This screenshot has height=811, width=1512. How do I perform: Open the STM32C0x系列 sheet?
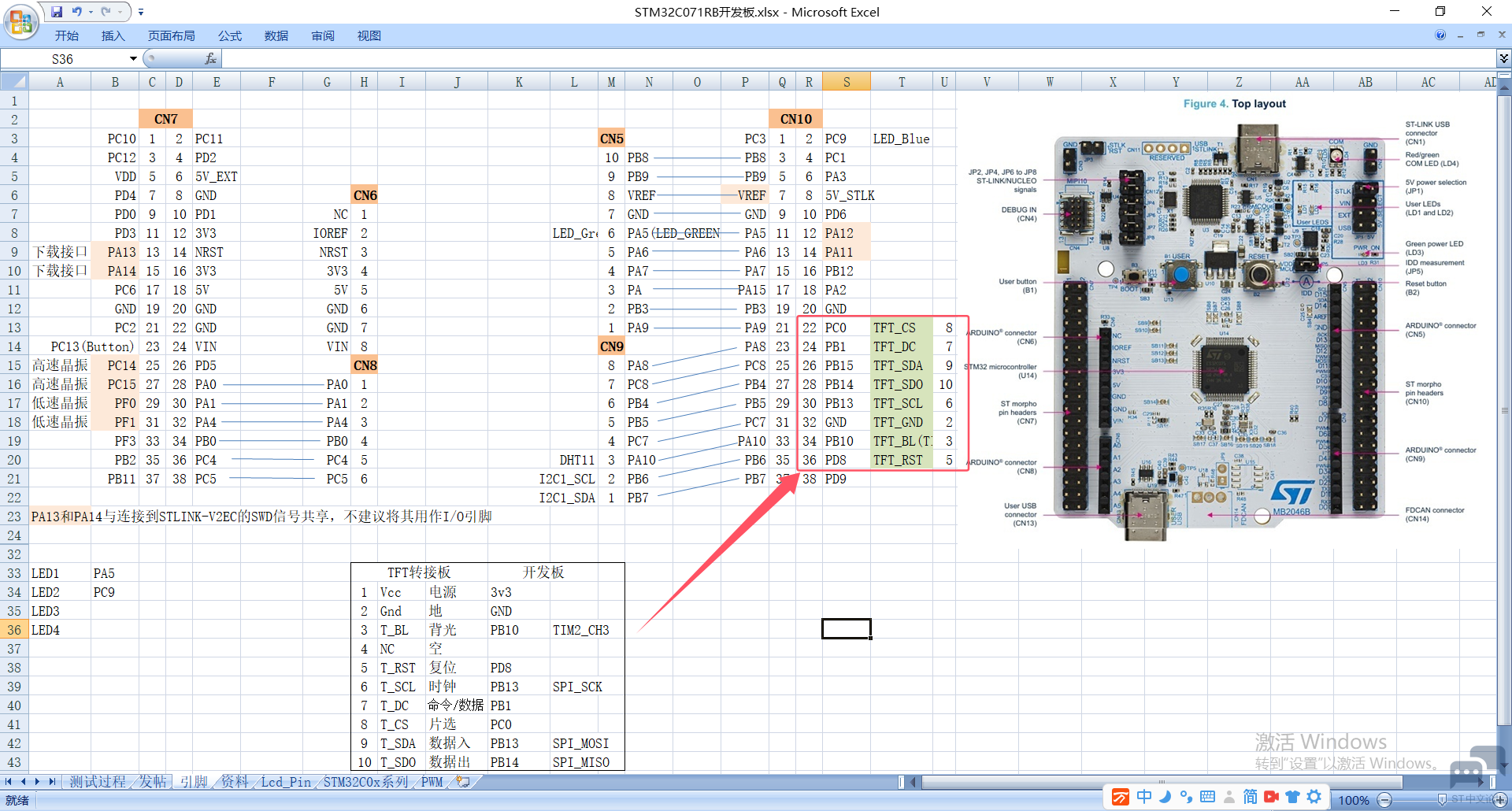coord(366,781)
